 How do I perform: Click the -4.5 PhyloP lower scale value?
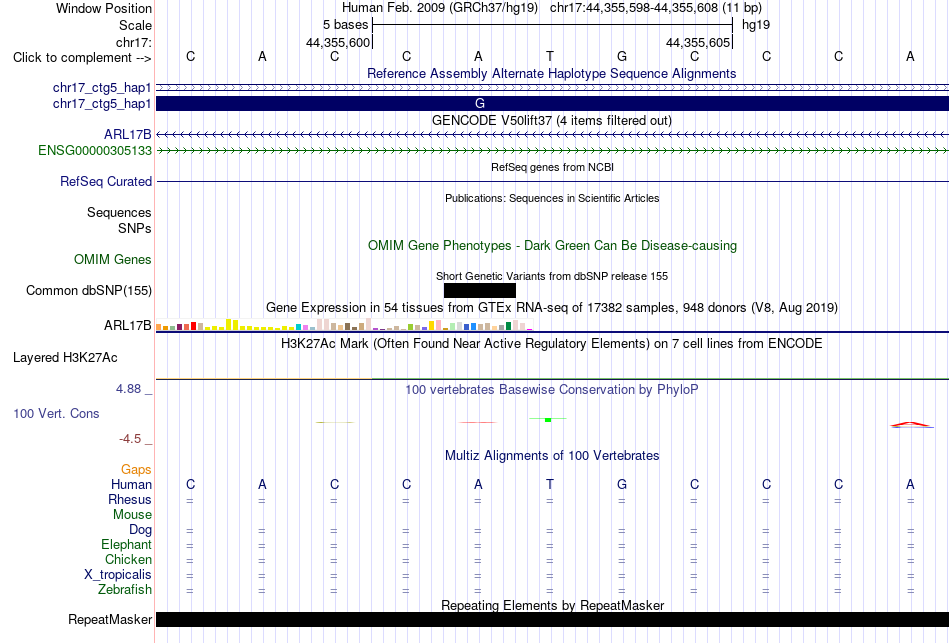130,439
